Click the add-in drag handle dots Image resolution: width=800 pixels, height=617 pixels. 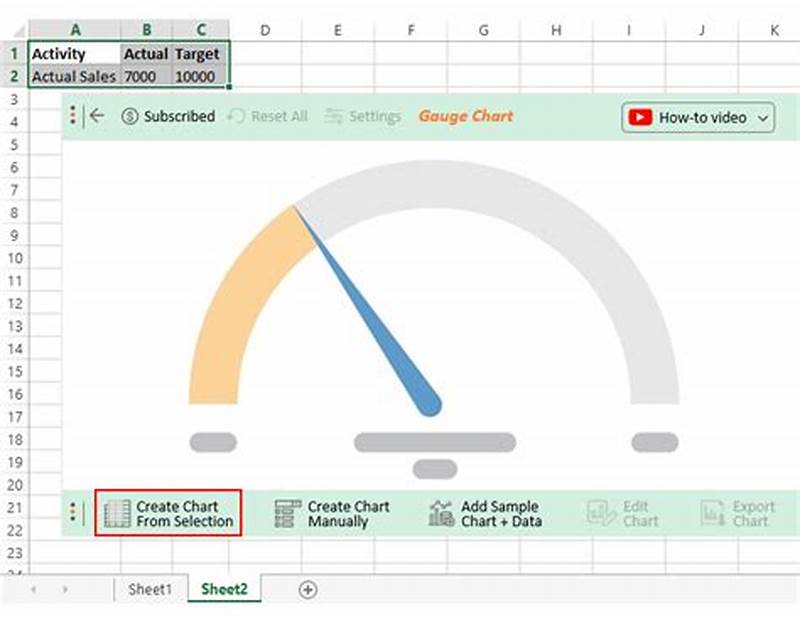72,116
